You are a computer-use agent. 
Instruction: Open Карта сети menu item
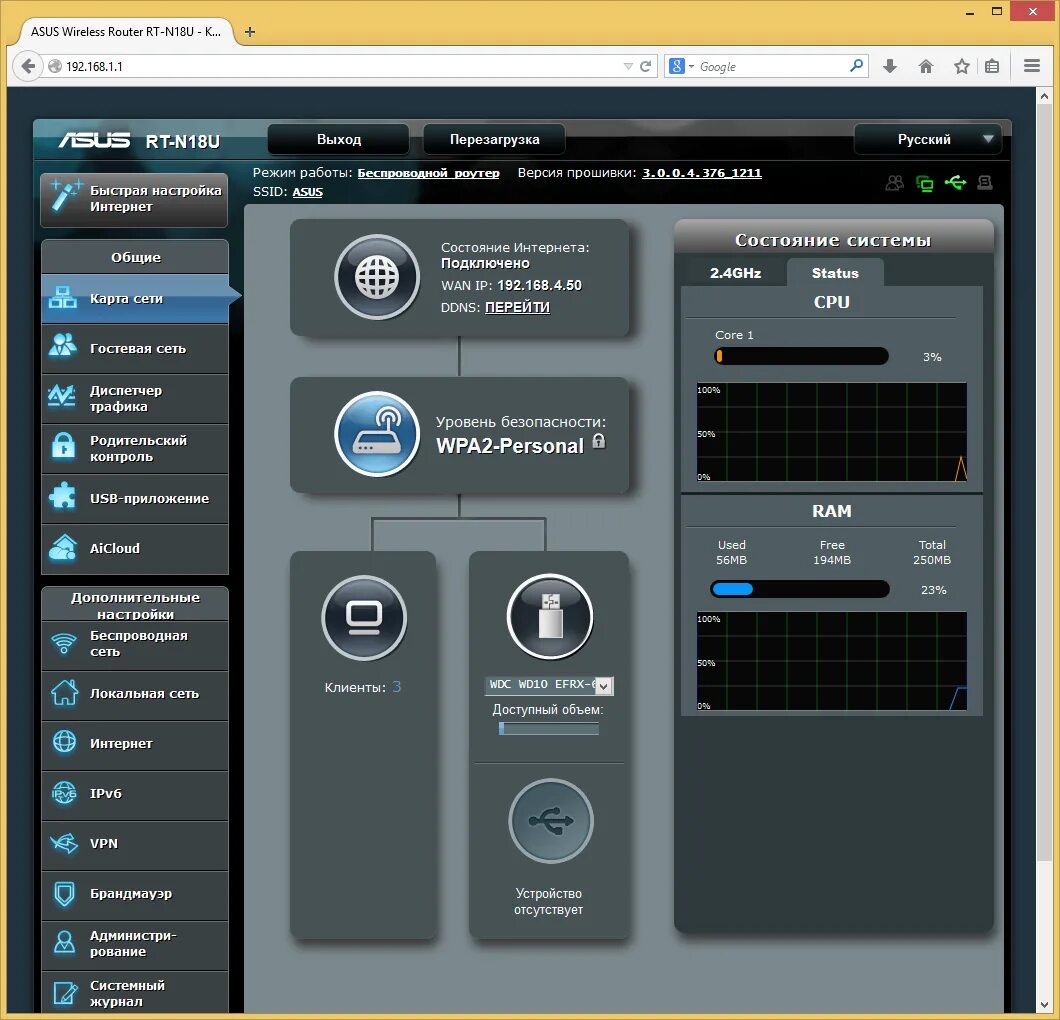[135, 298]
